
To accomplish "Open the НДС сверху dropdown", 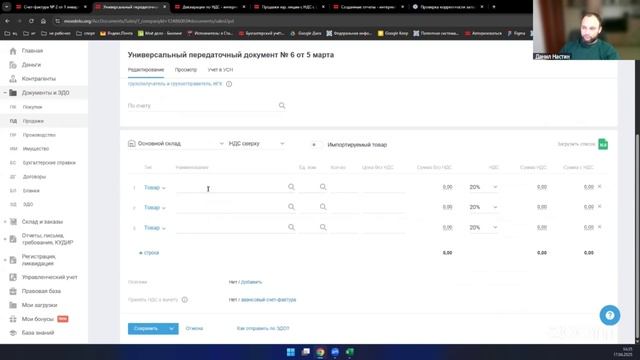I will pyautogui.click(x=256, y=144).
